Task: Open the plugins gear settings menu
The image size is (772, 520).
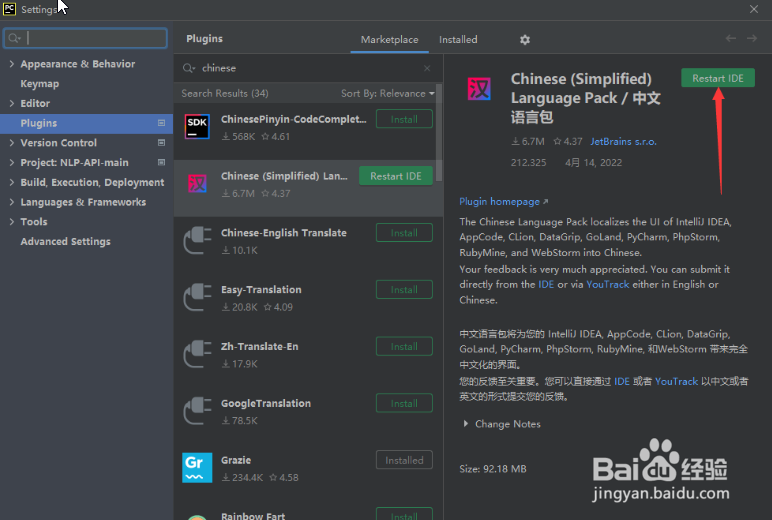Action: 525,39
